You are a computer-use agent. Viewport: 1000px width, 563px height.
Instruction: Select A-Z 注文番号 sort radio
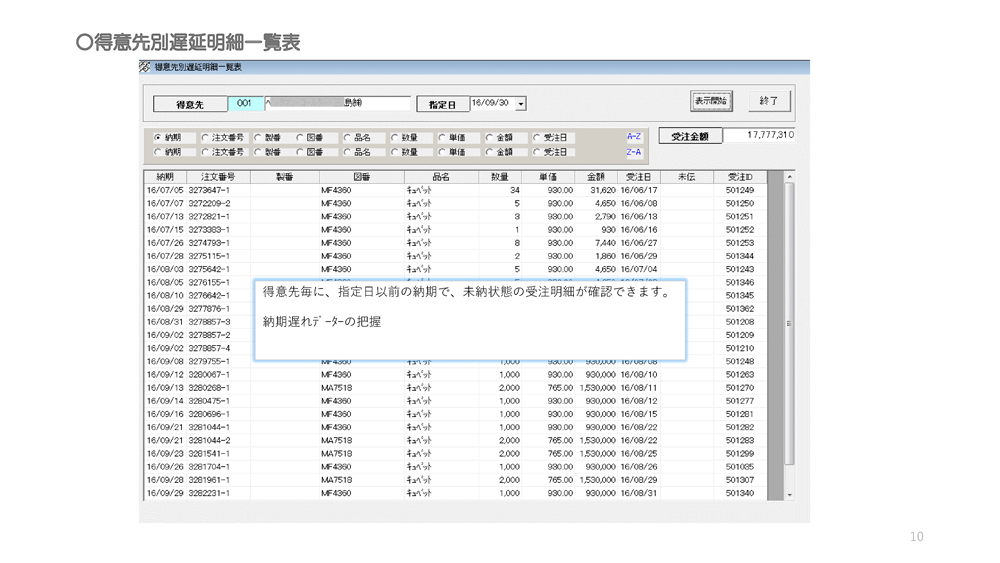(205, 137)
